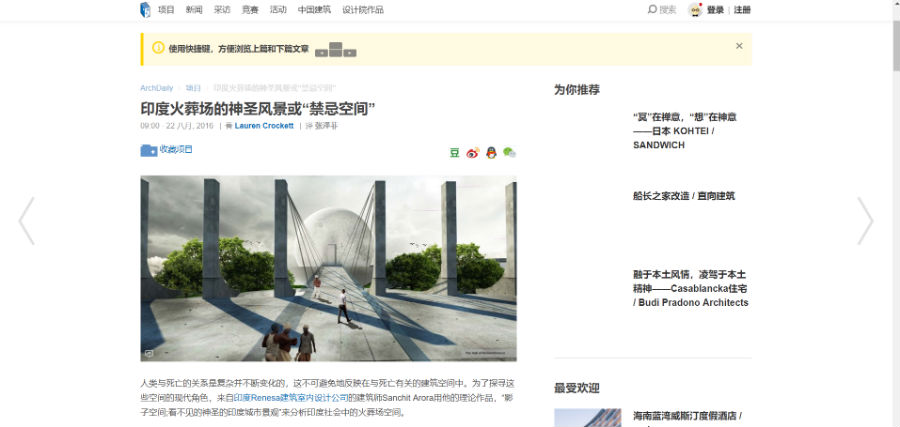Screen dimensions: 900x427
Task: Share article via WeChat icon
Action: (509, 153)
